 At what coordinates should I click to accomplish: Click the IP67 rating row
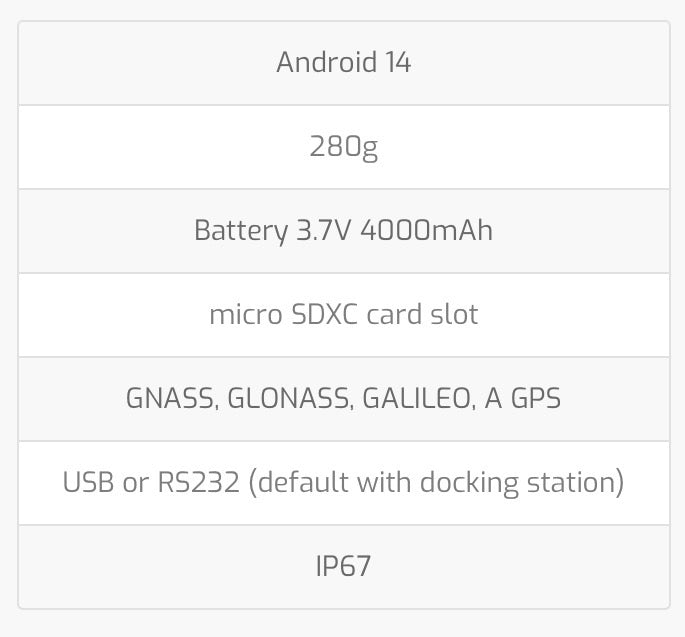point(343,567)
